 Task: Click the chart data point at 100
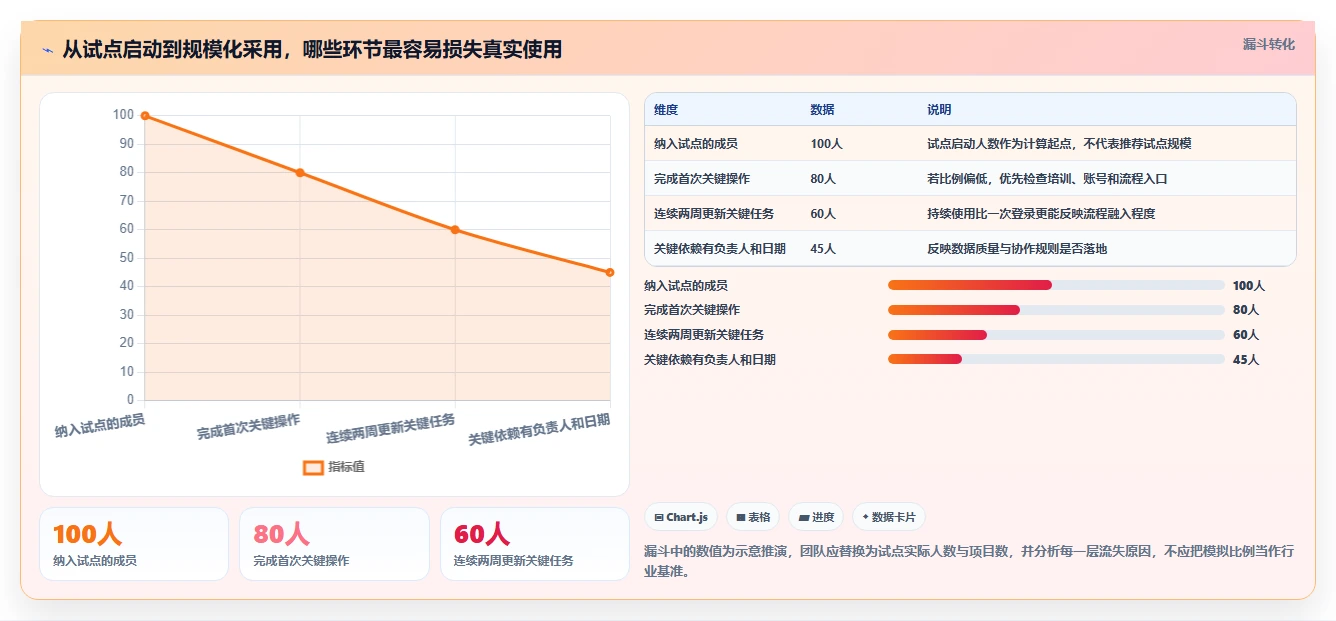pos(145,116)
